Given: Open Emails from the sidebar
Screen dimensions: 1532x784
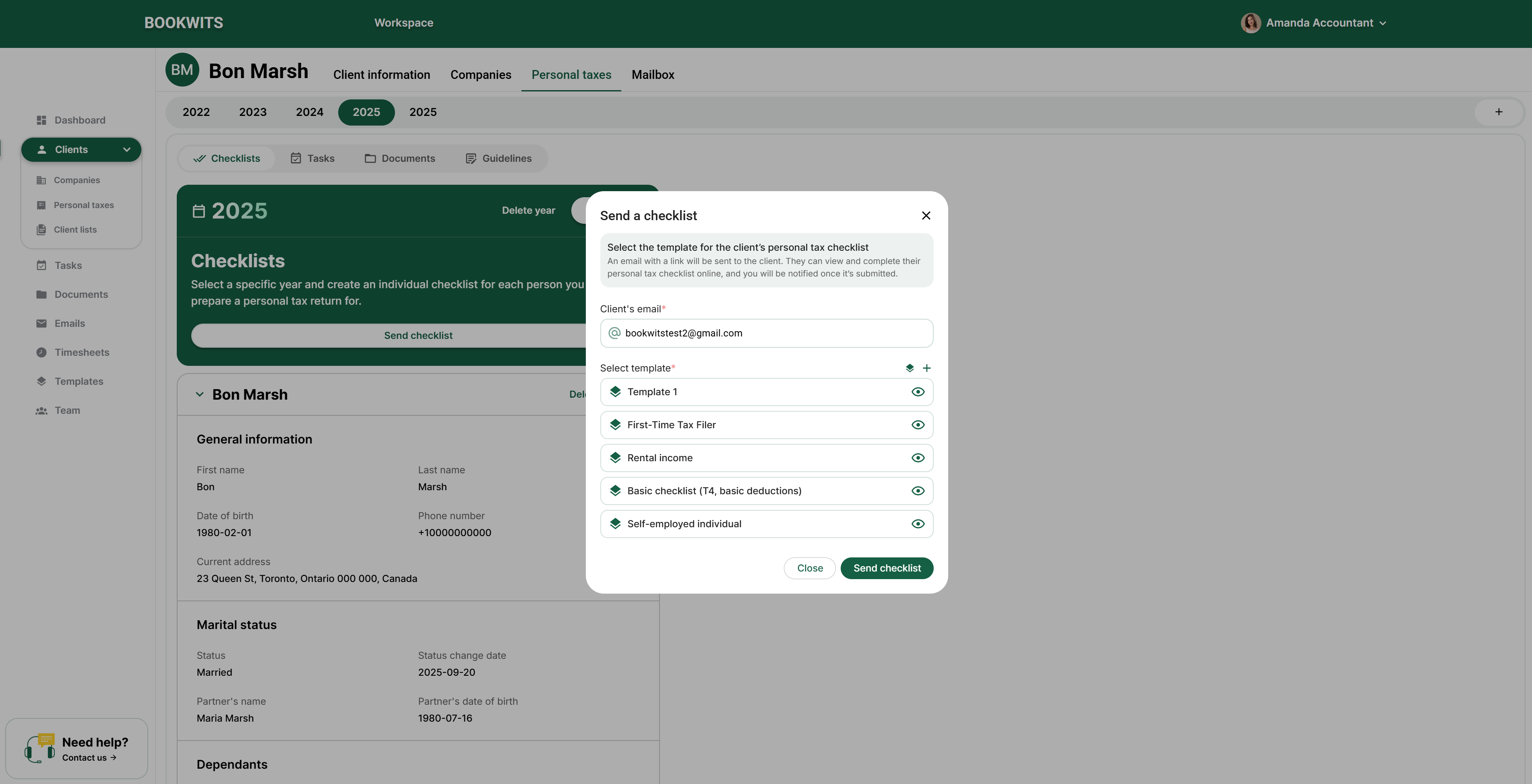Looking at the screenshot, I should tap(70, 323).
